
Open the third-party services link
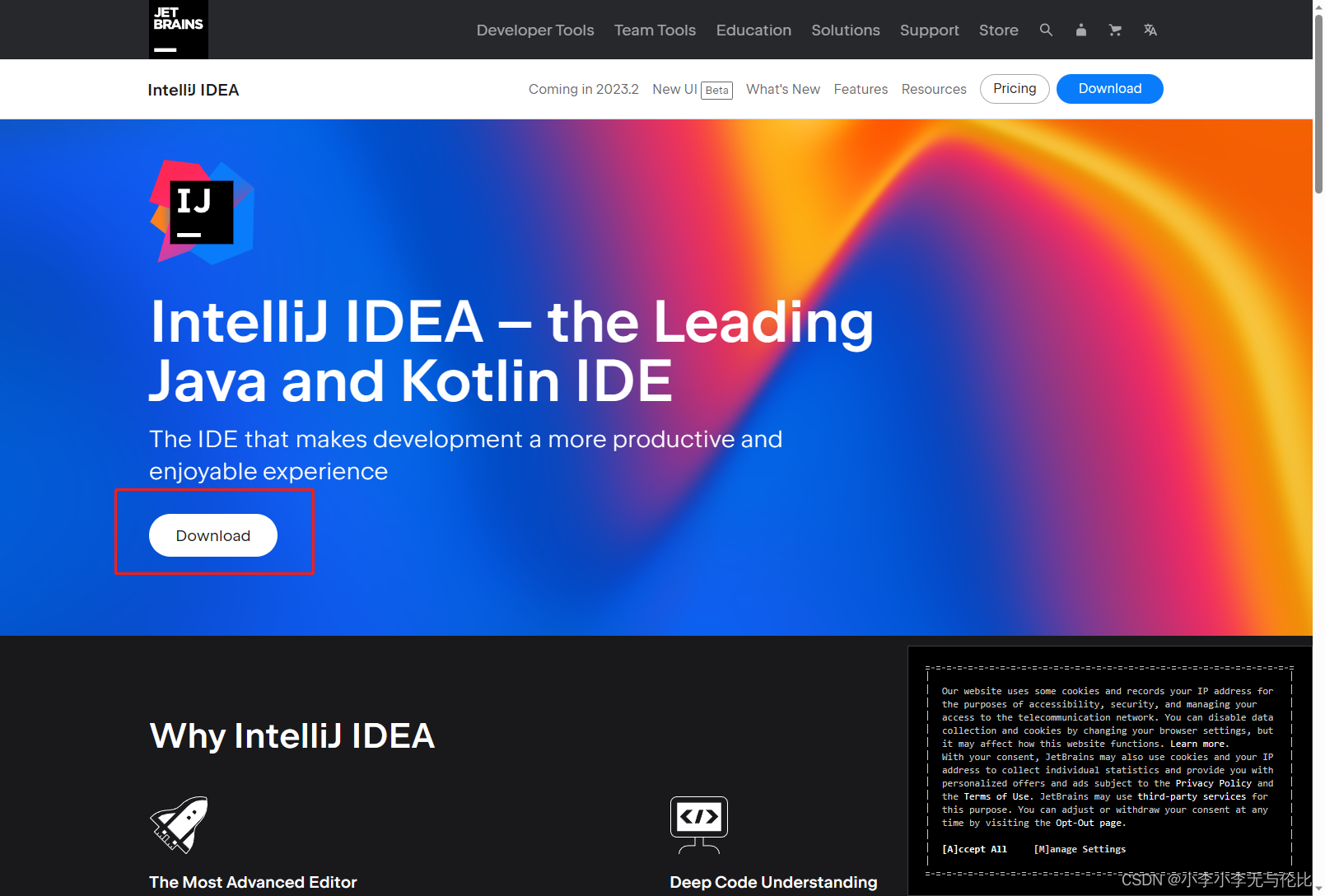pyautogui.click(x=1192, y=796)
